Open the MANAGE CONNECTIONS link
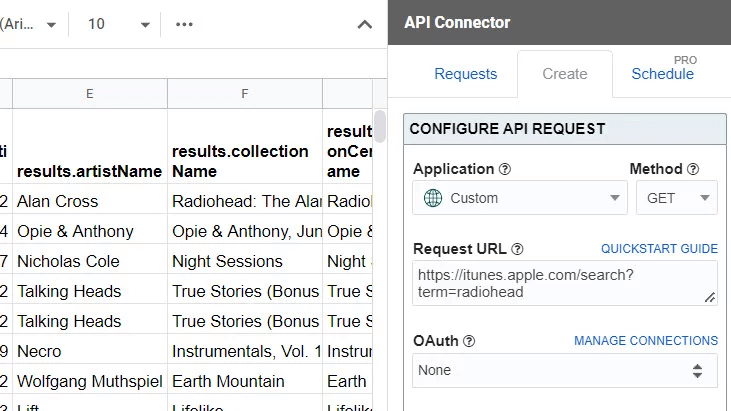 (x=646, y=341)
